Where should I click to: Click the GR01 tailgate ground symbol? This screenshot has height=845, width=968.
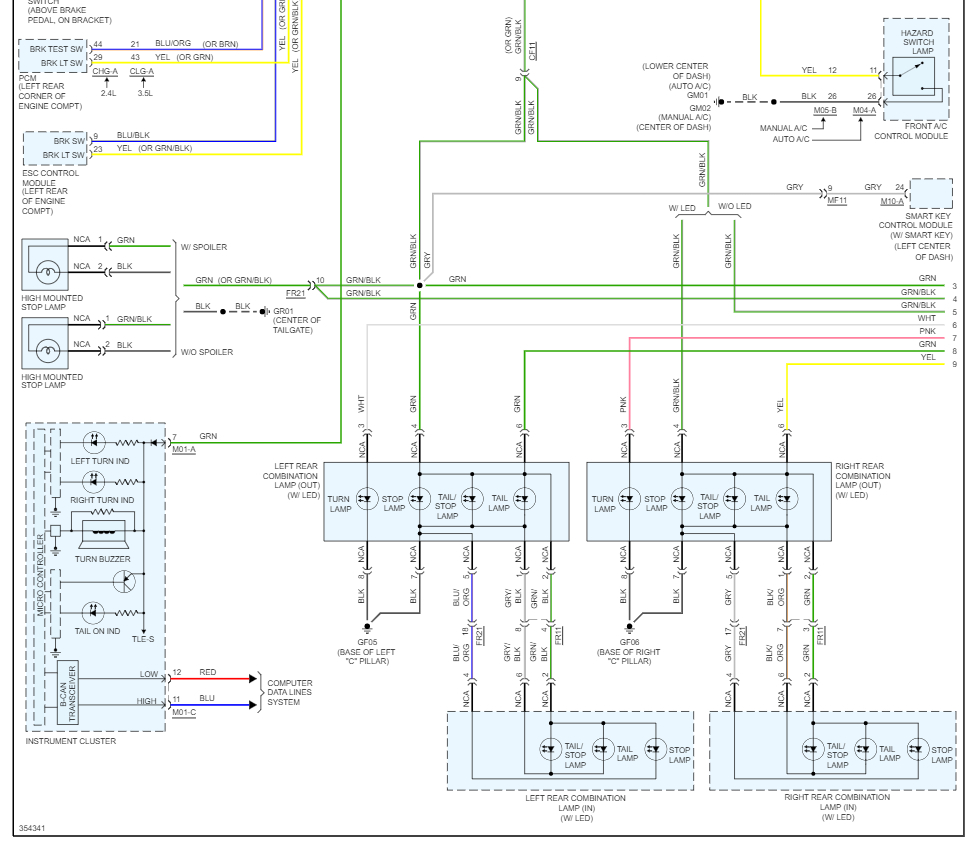[x=265, y=312]
